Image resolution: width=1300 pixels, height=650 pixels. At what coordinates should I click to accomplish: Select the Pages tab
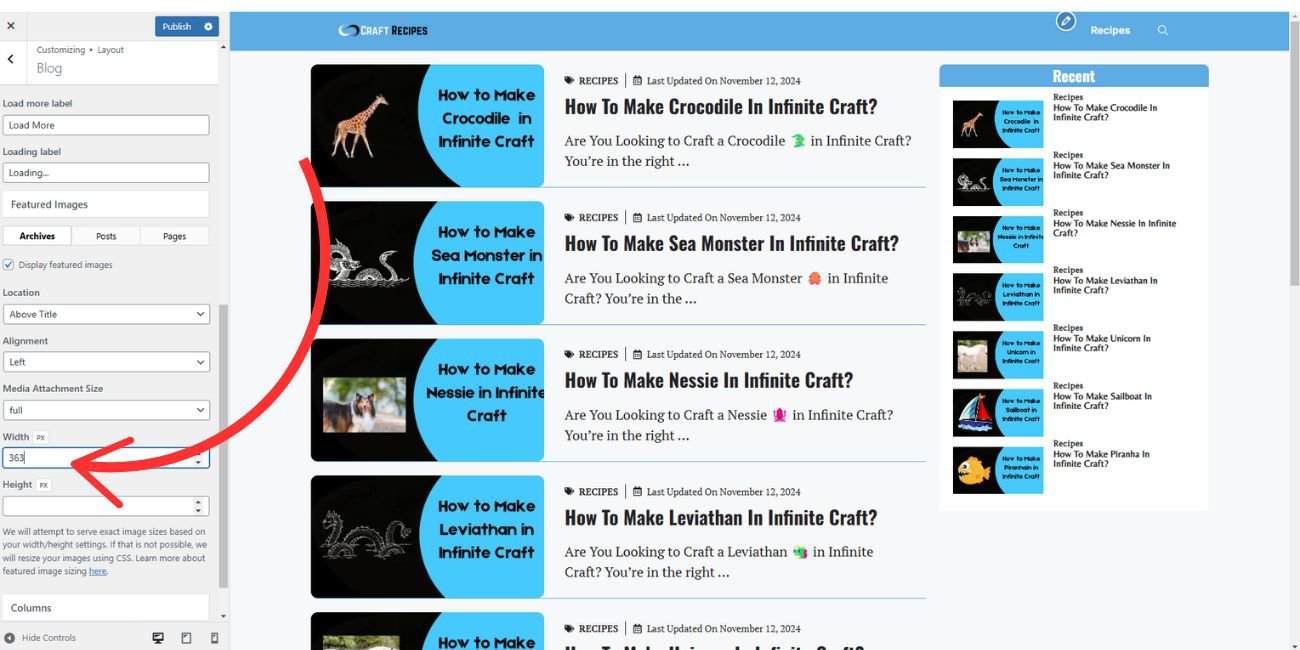(174, 236)
